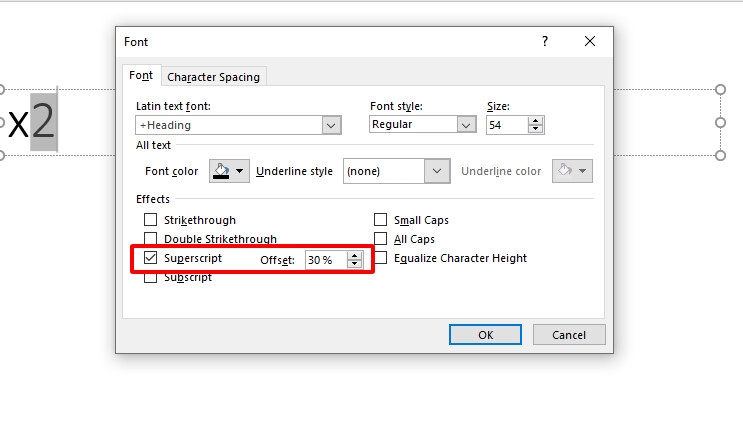Screen dimensions: 743x423
Task: Enable the Small Caps checkbox
Action: click(x=381, y=220)
